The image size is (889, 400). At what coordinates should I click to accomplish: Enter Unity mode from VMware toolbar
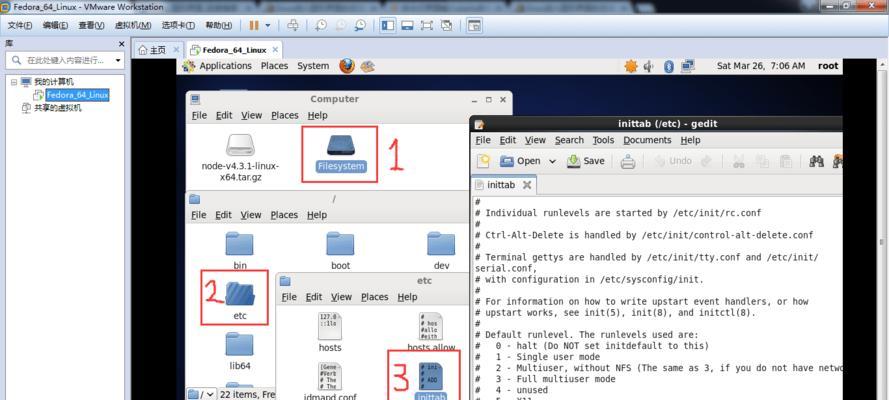pos(447,25)
